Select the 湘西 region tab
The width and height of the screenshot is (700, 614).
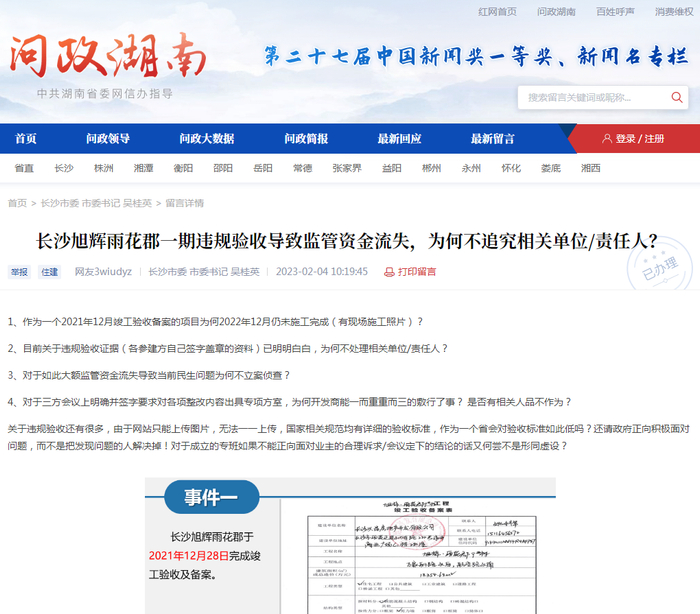tap(591, 168)
